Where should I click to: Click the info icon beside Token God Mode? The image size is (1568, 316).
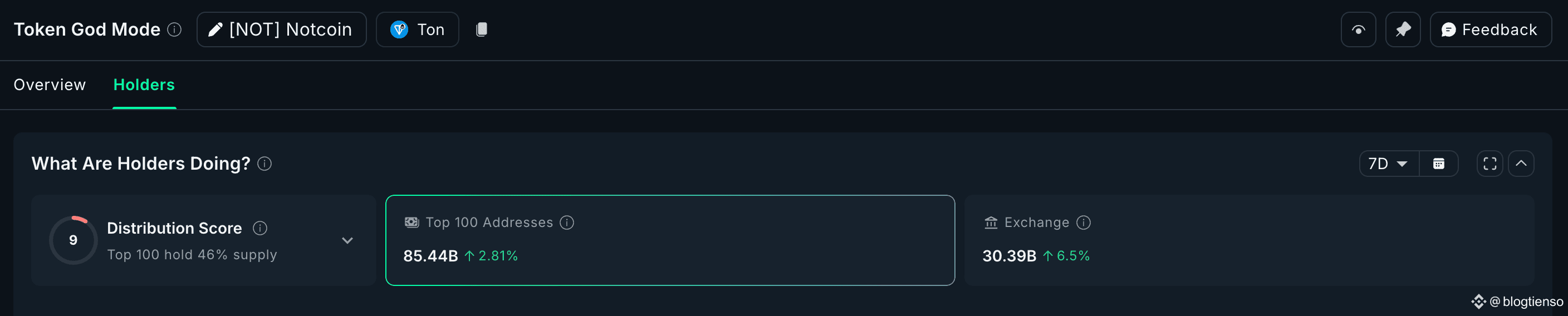pos(174,29)
